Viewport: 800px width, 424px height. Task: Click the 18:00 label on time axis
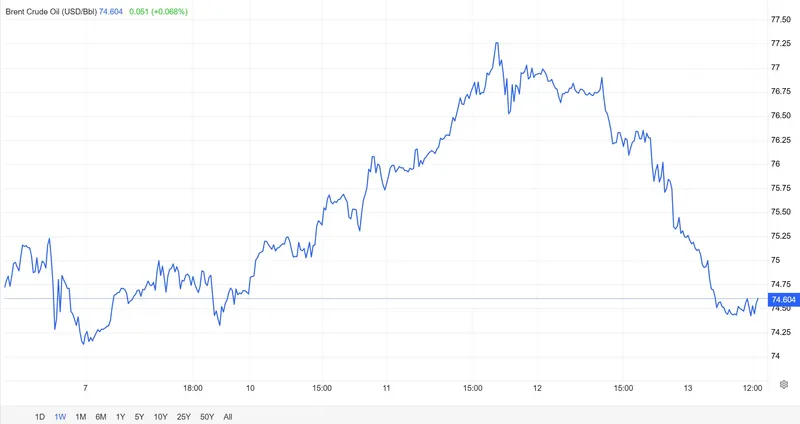(193, 387)
